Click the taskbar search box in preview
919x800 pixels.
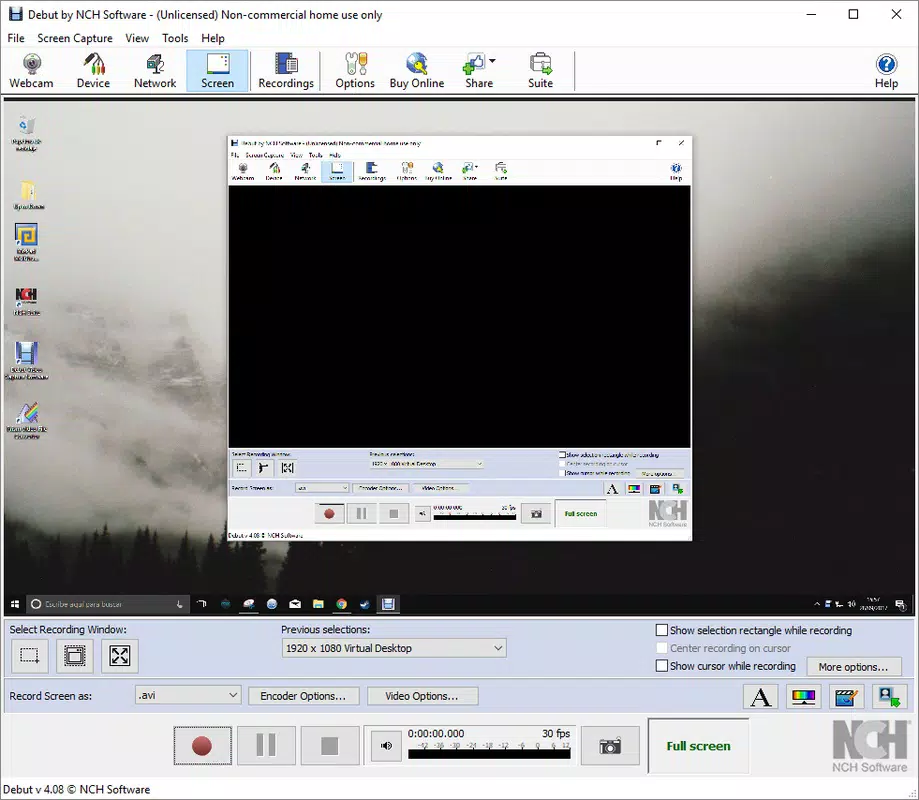(x=108, y=604)
